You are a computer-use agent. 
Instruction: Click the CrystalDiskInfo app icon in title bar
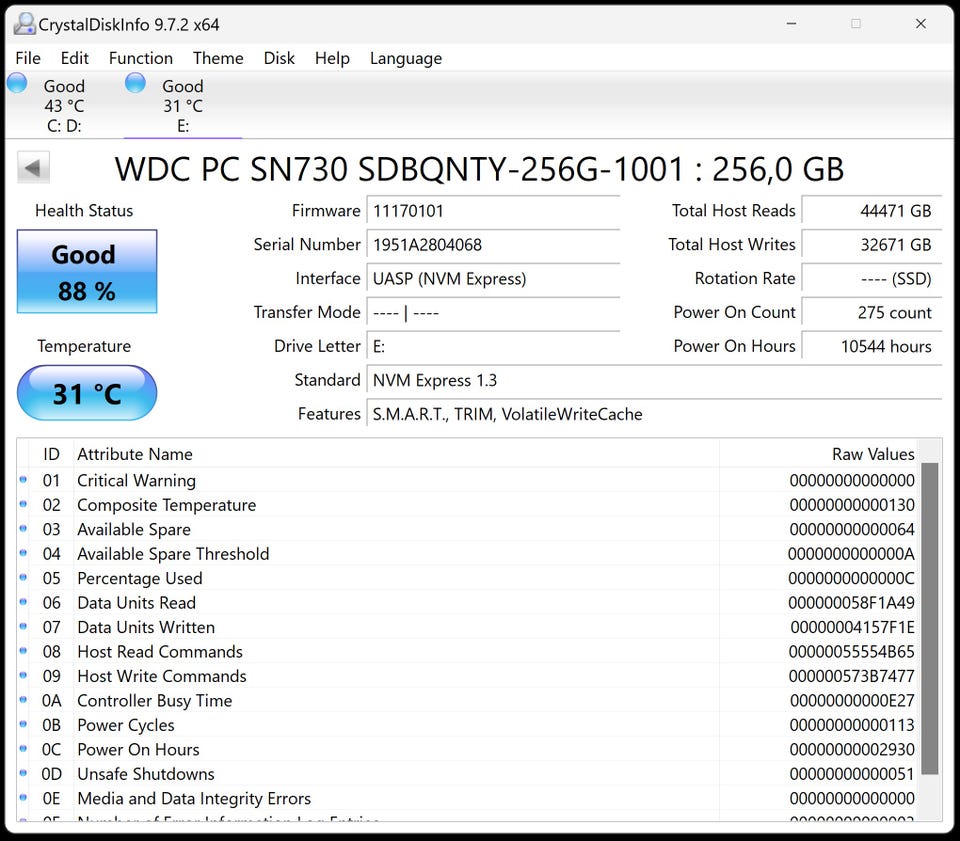click(x=24, y=23)
